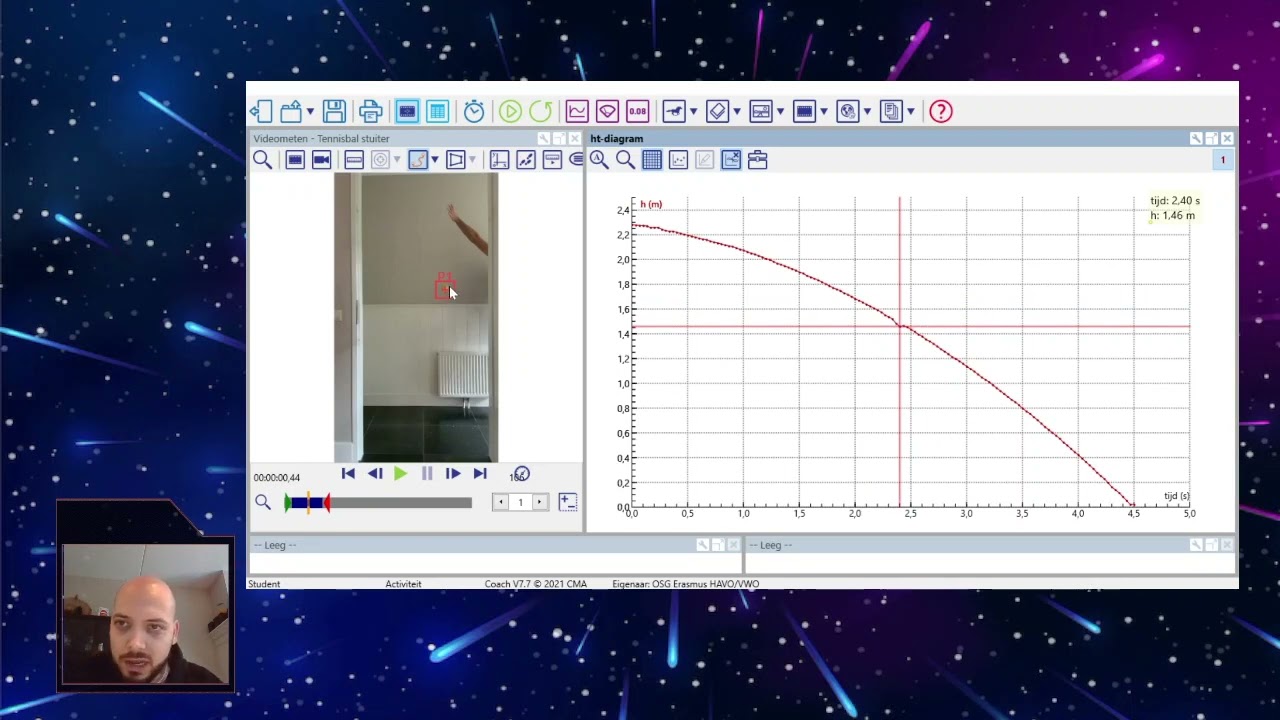
Task: Click the scatter points icon in ht-diagram toolbar
Action: coord(678,160)
